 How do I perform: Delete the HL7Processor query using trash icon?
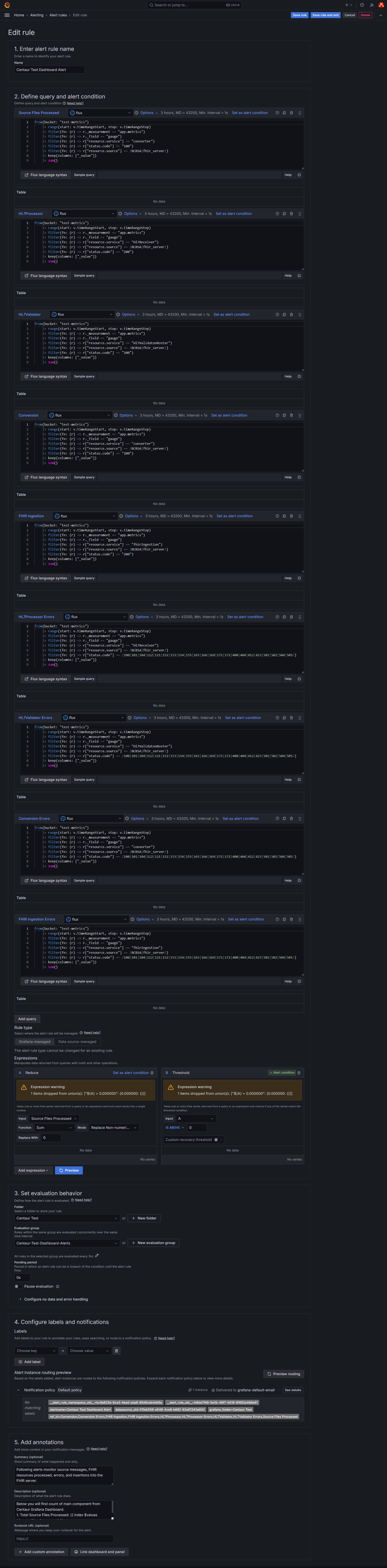[x=291, y=214]
